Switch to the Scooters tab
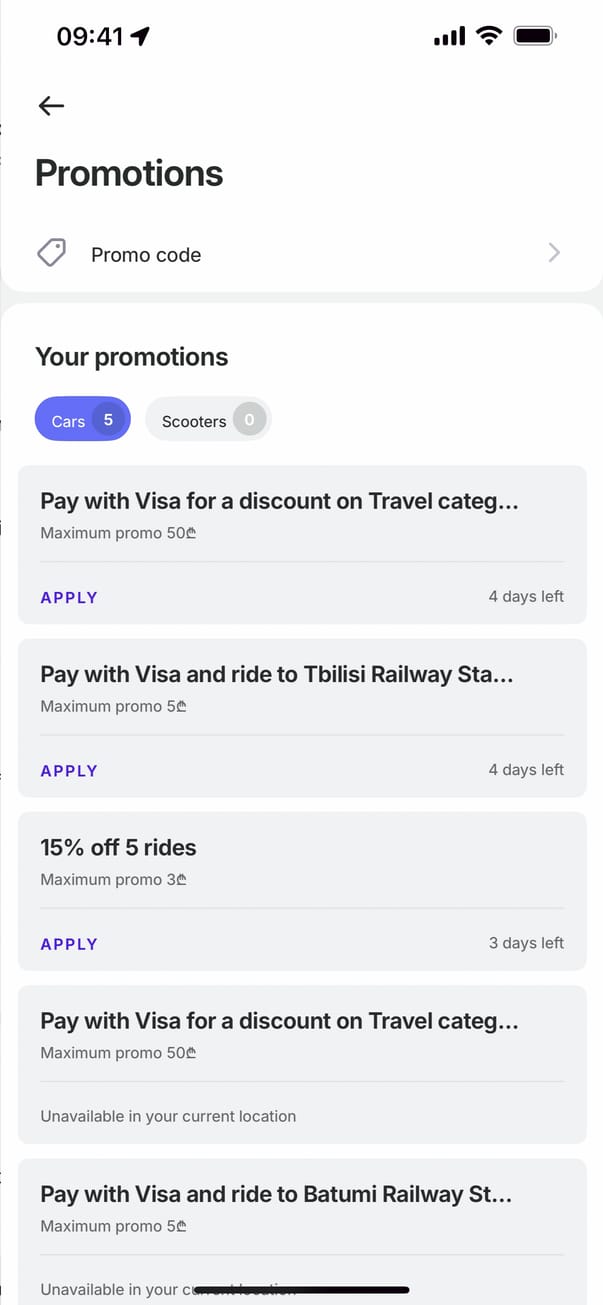603x1305 pixels. (x=194, y=421)
